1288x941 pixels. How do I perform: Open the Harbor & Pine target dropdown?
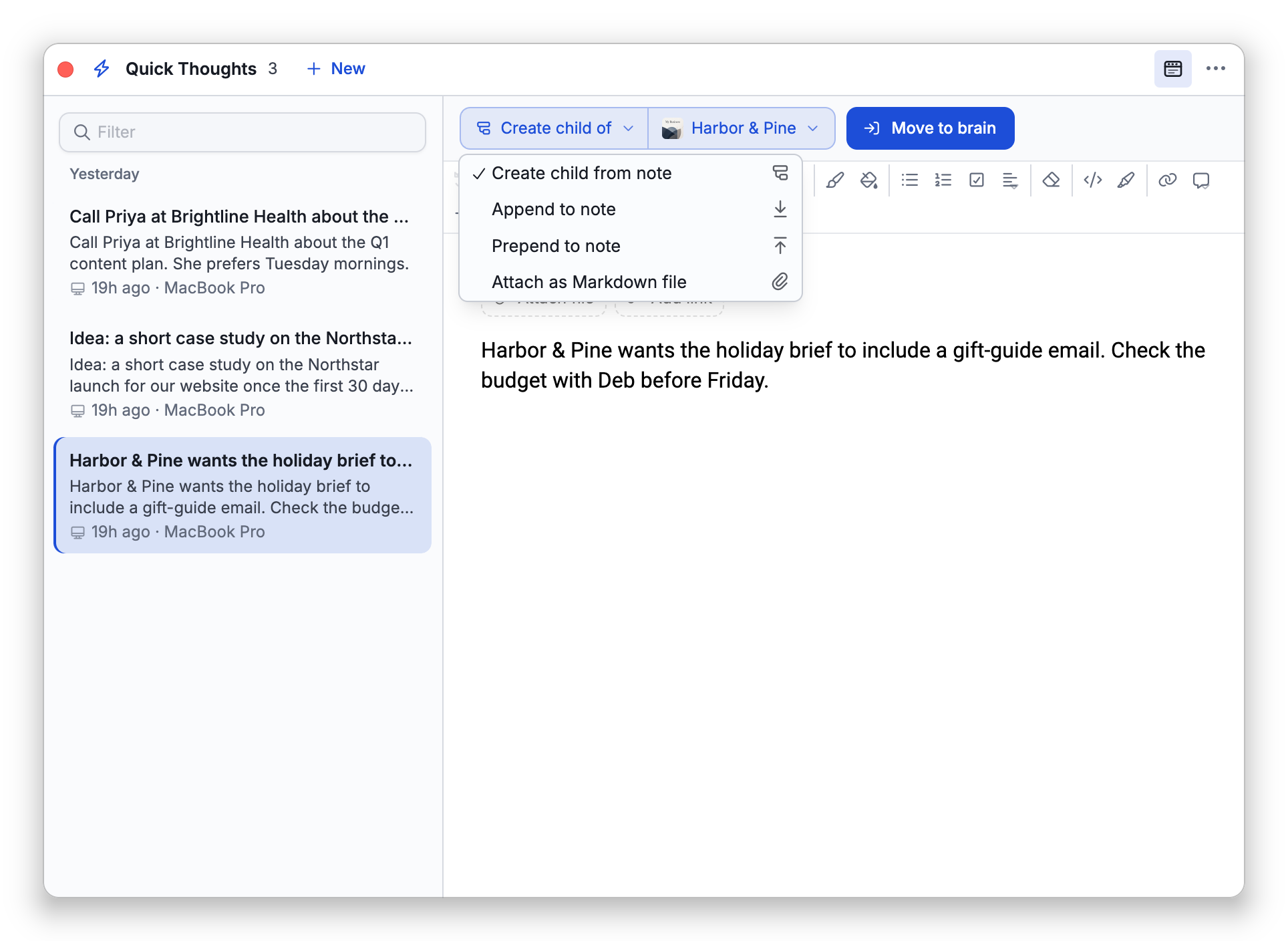(742, 128)
